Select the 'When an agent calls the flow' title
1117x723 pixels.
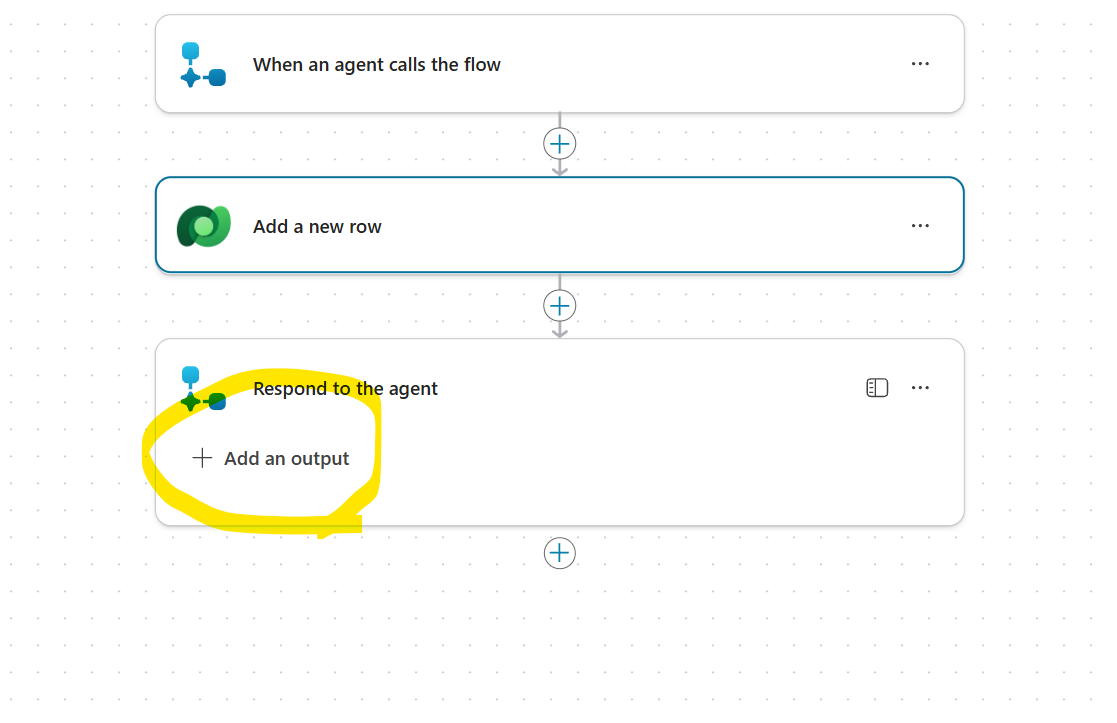[x=376, y=65]
